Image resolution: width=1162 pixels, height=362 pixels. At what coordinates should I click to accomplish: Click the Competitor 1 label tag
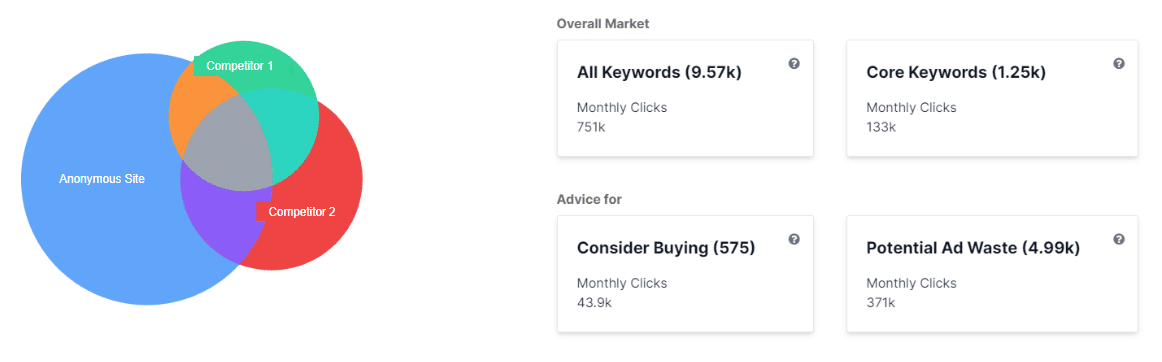coord(234,65)
